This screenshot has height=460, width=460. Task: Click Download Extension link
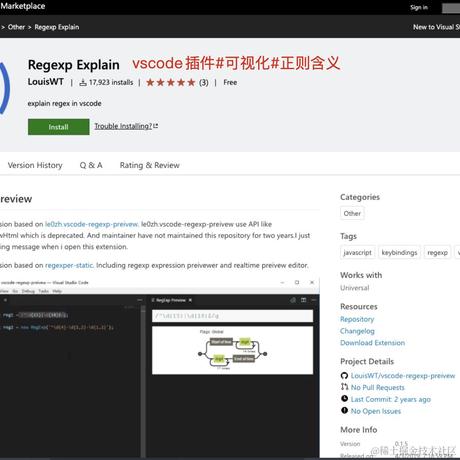point(373,343)
